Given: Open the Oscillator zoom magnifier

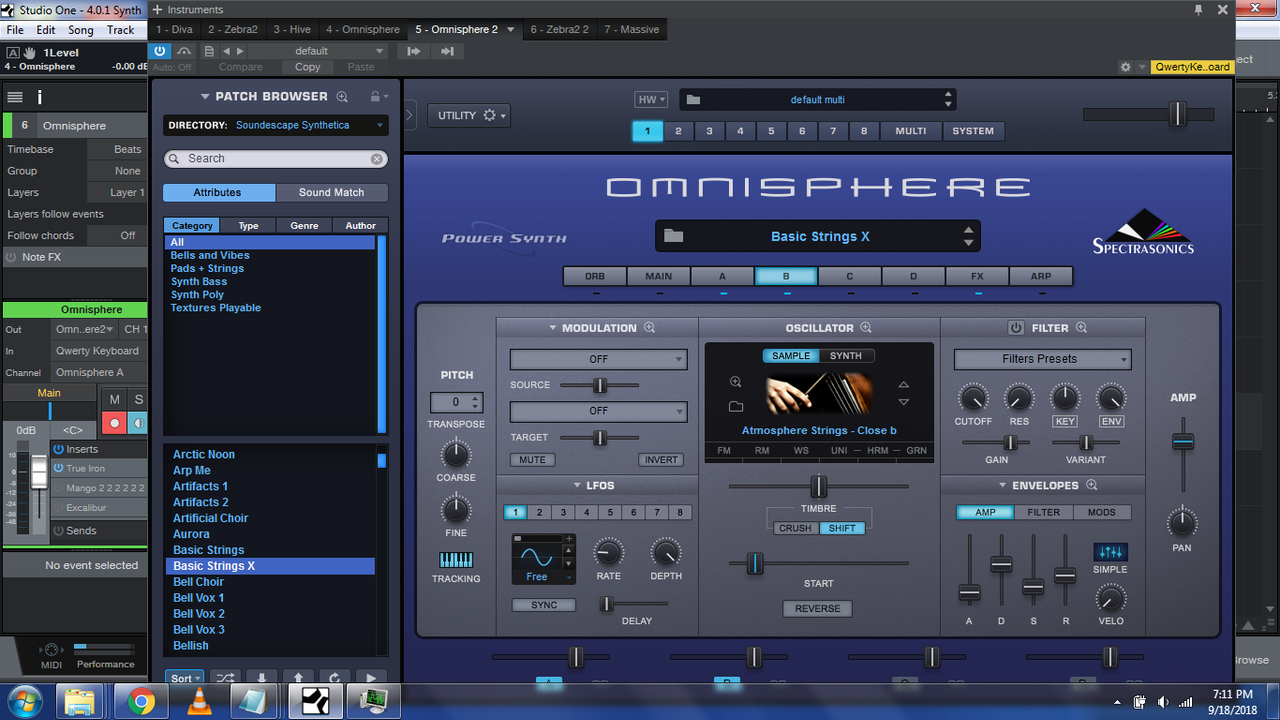Looking at the screenshot, I should point(866,328).
